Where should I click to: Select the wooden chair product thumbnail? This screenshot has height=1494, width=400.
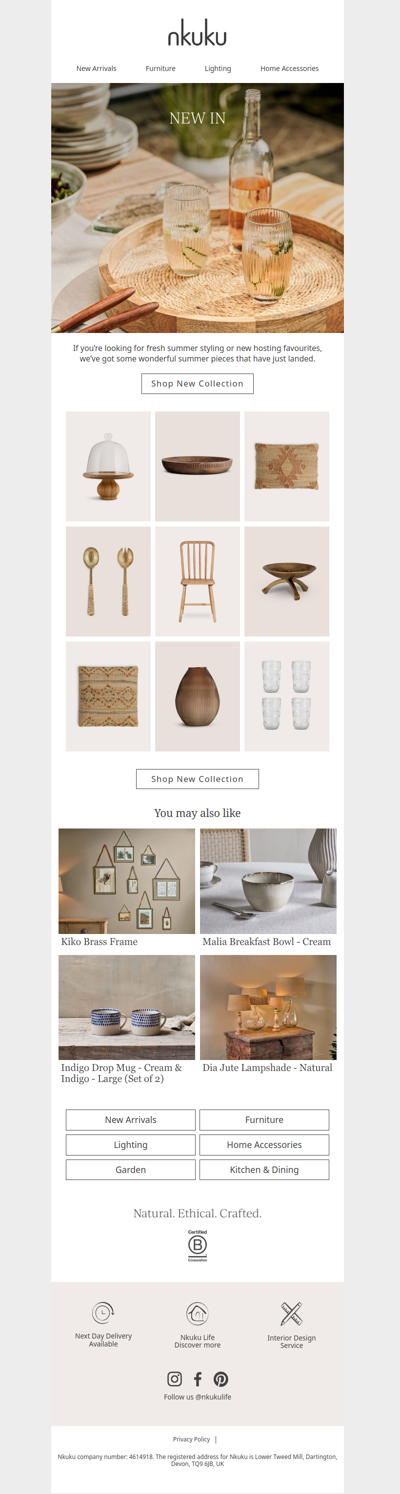[x=197, y=581]
